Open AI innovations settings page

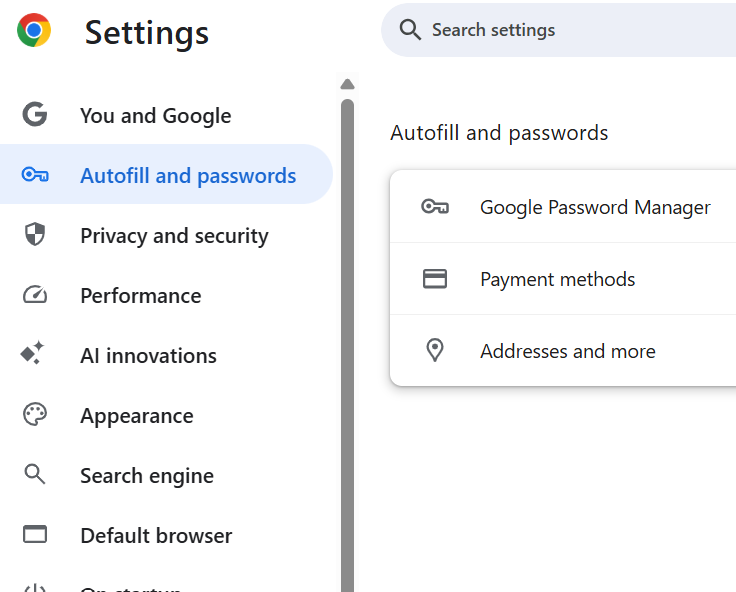tap(148, 356)
